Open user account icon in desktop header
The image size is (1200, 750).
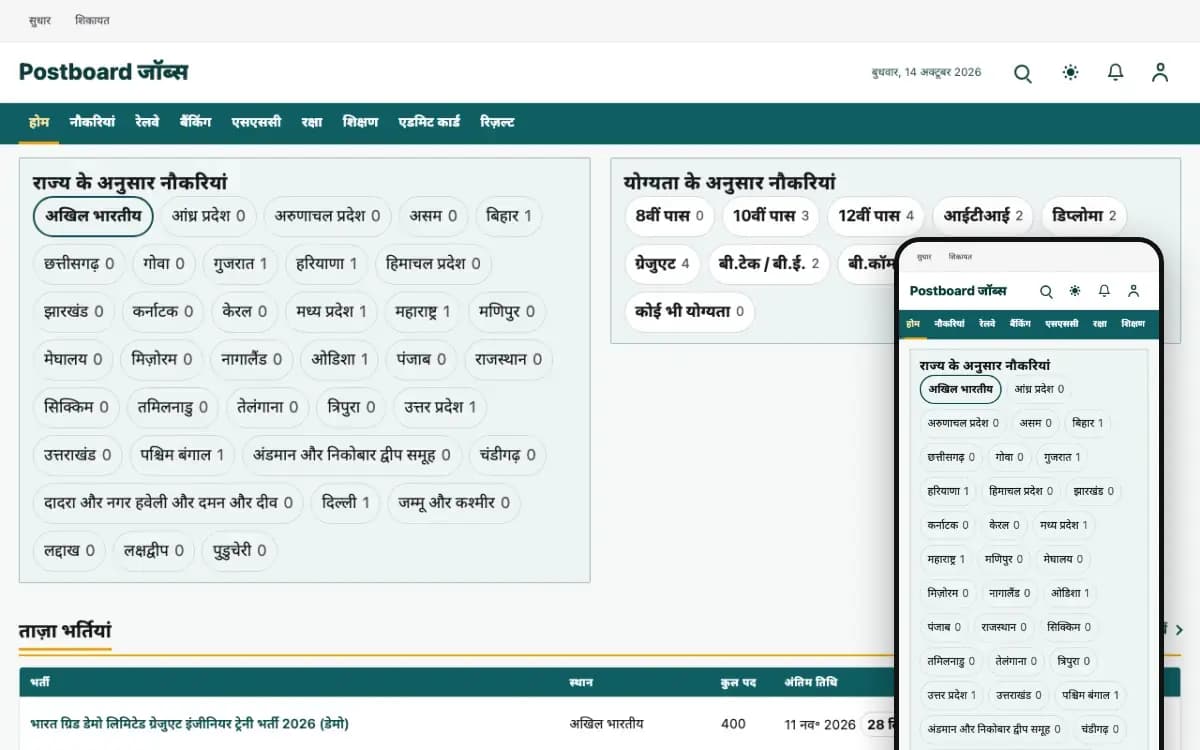1160,72
